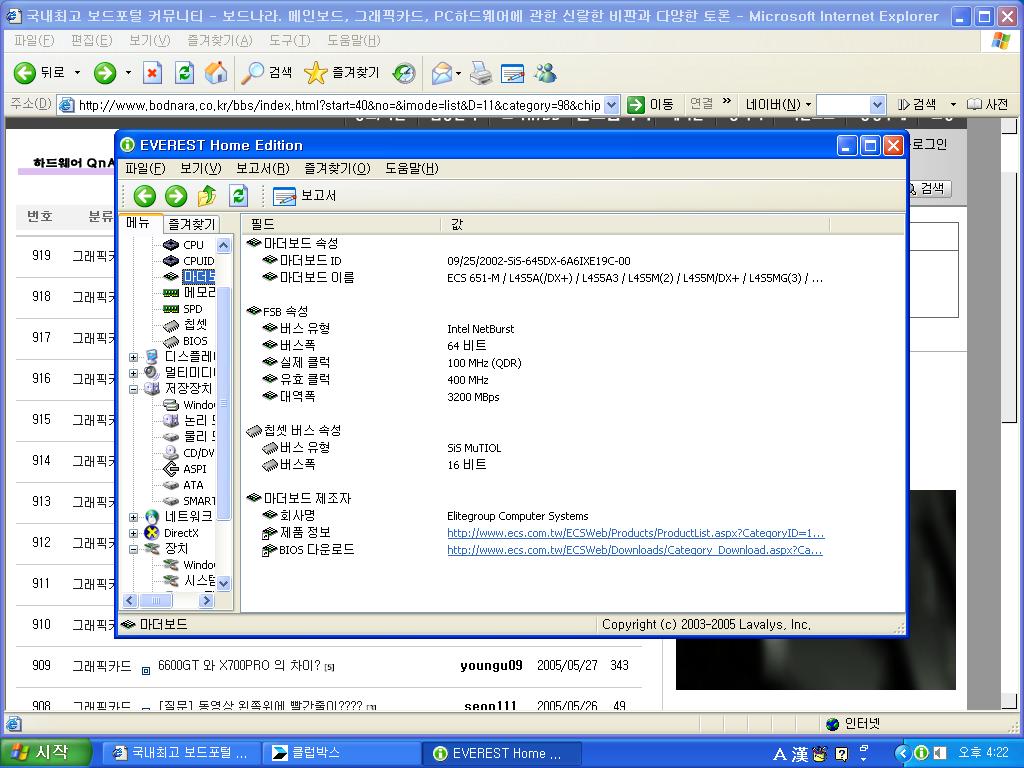Go to the Internet Explorer home page
This screenshot has height=768, width=1024.
(x=216, y=72)
